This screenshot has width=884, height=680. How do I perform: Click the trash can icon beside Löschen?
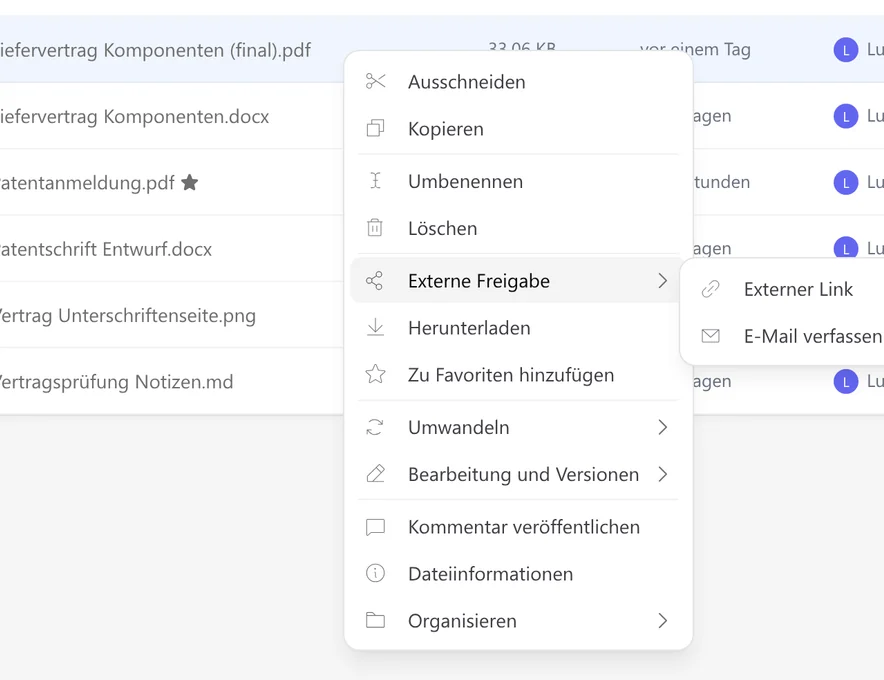coord(375,228)
